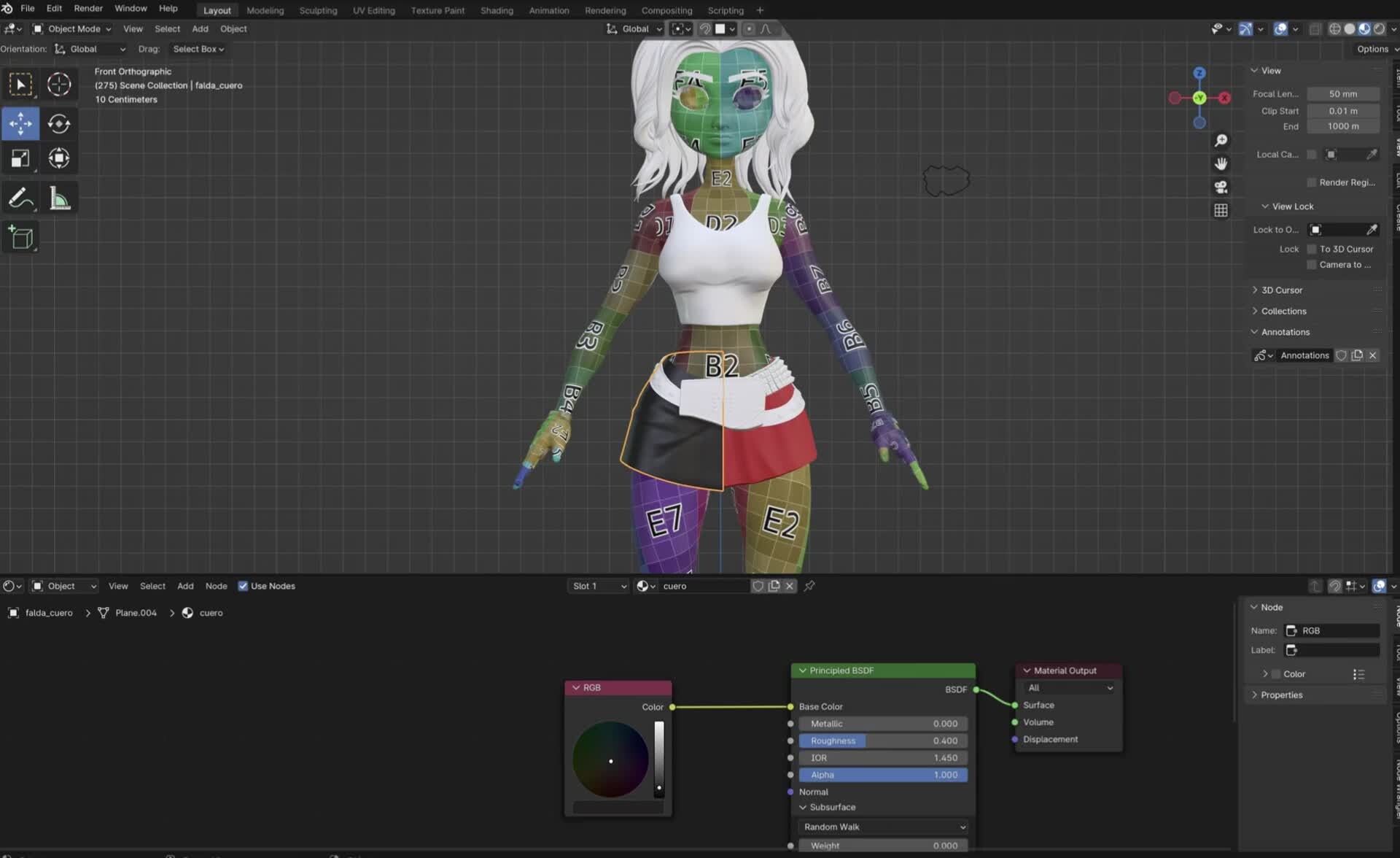Expand the Collections section

tap(1285, 311)
